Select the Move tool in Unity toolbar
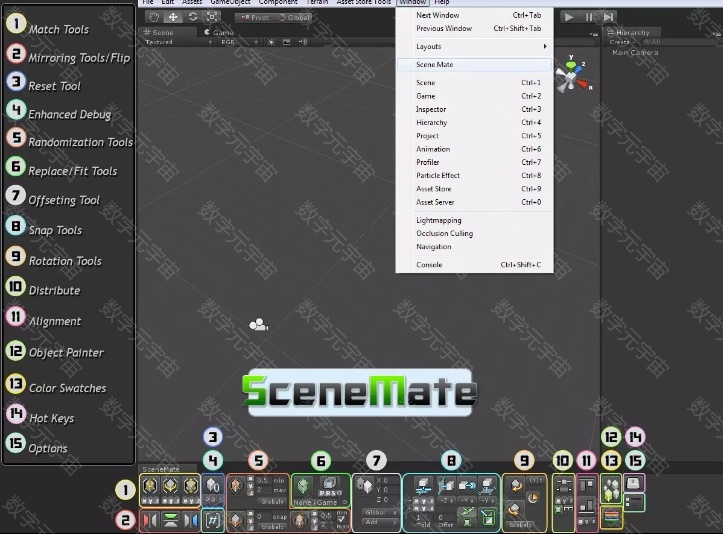 click(173, 17)
